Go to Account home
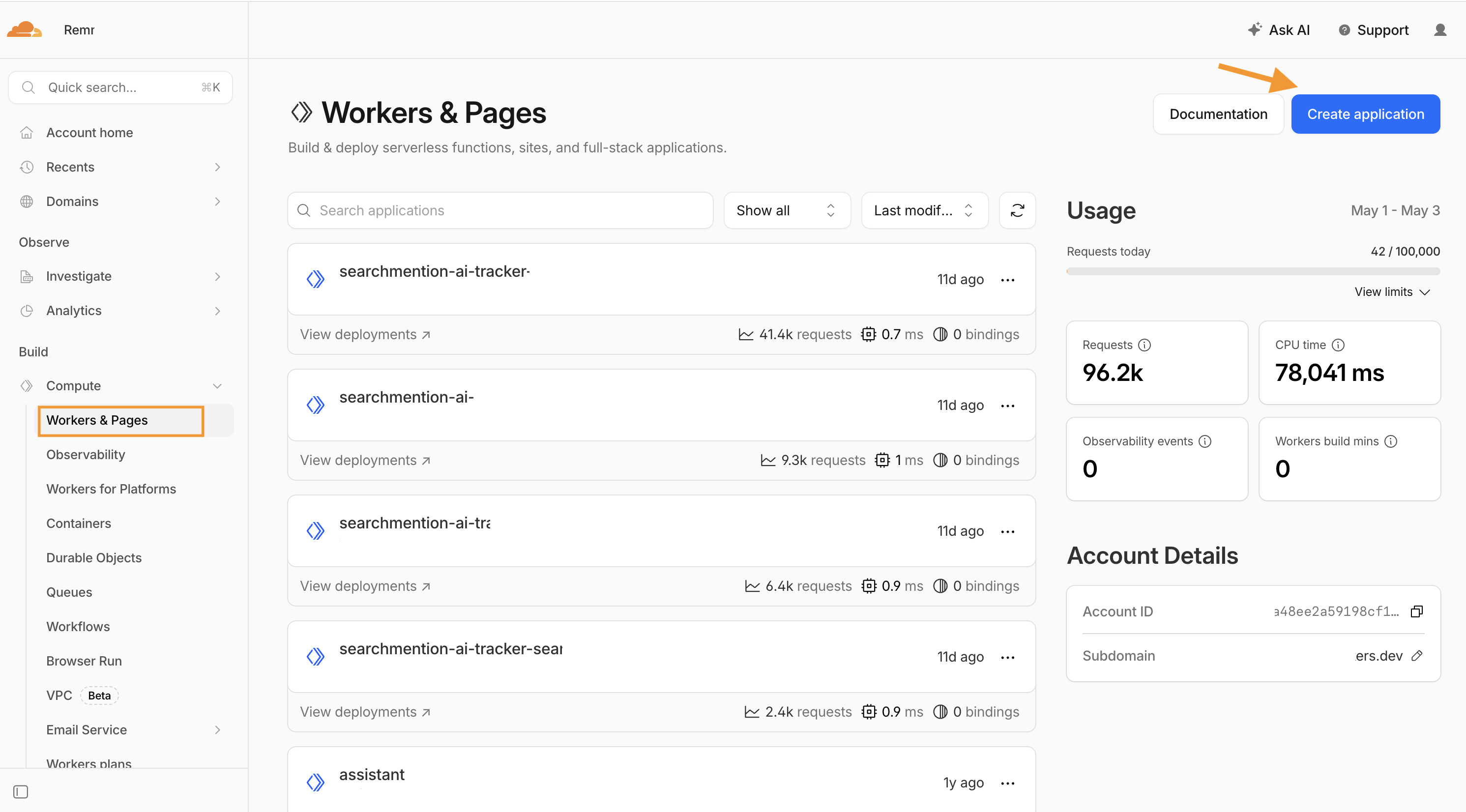 point(89,133)
